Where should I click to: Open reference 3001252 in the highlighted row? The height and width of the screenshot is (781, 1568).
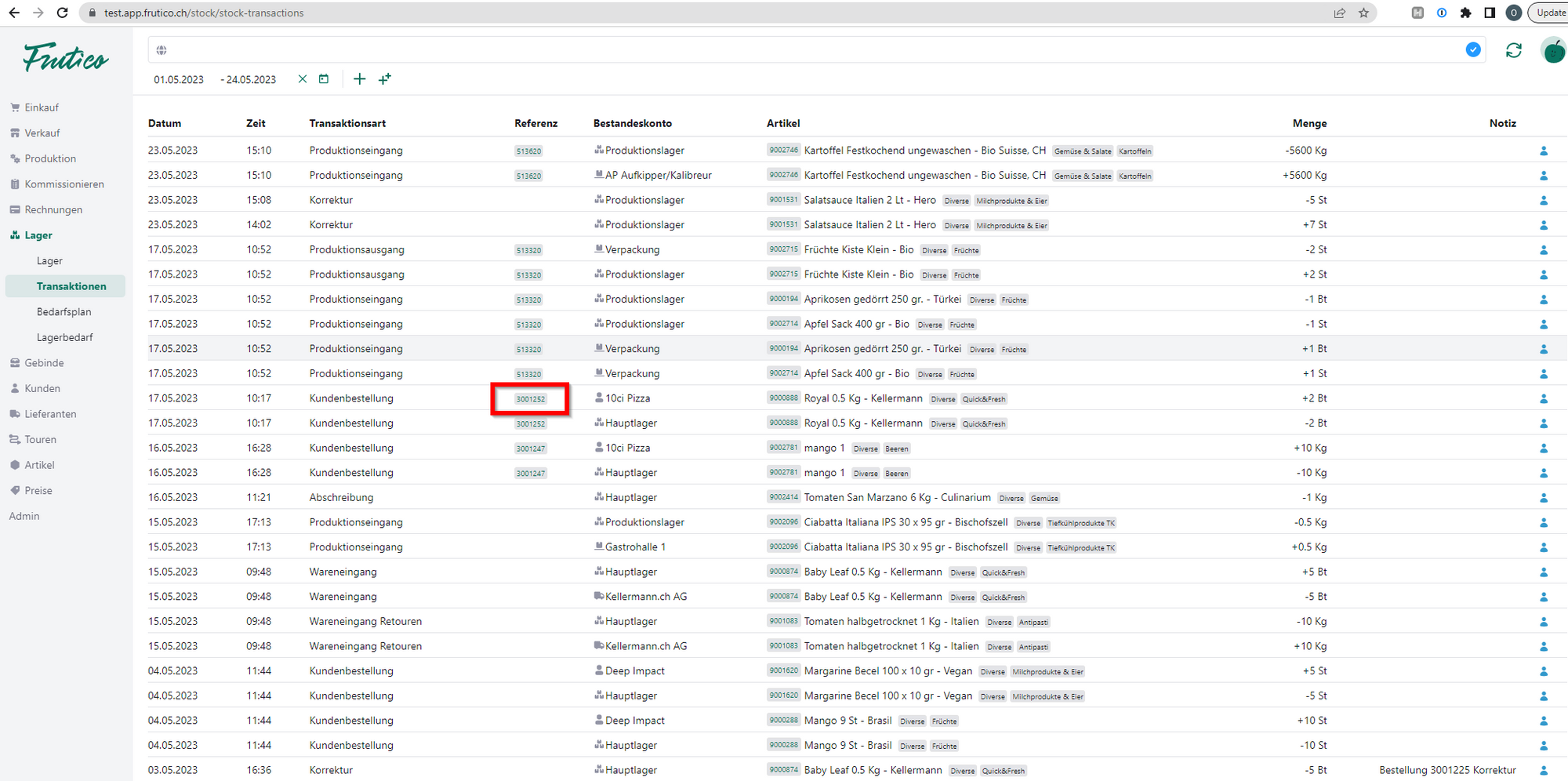[x=531, y=399]
